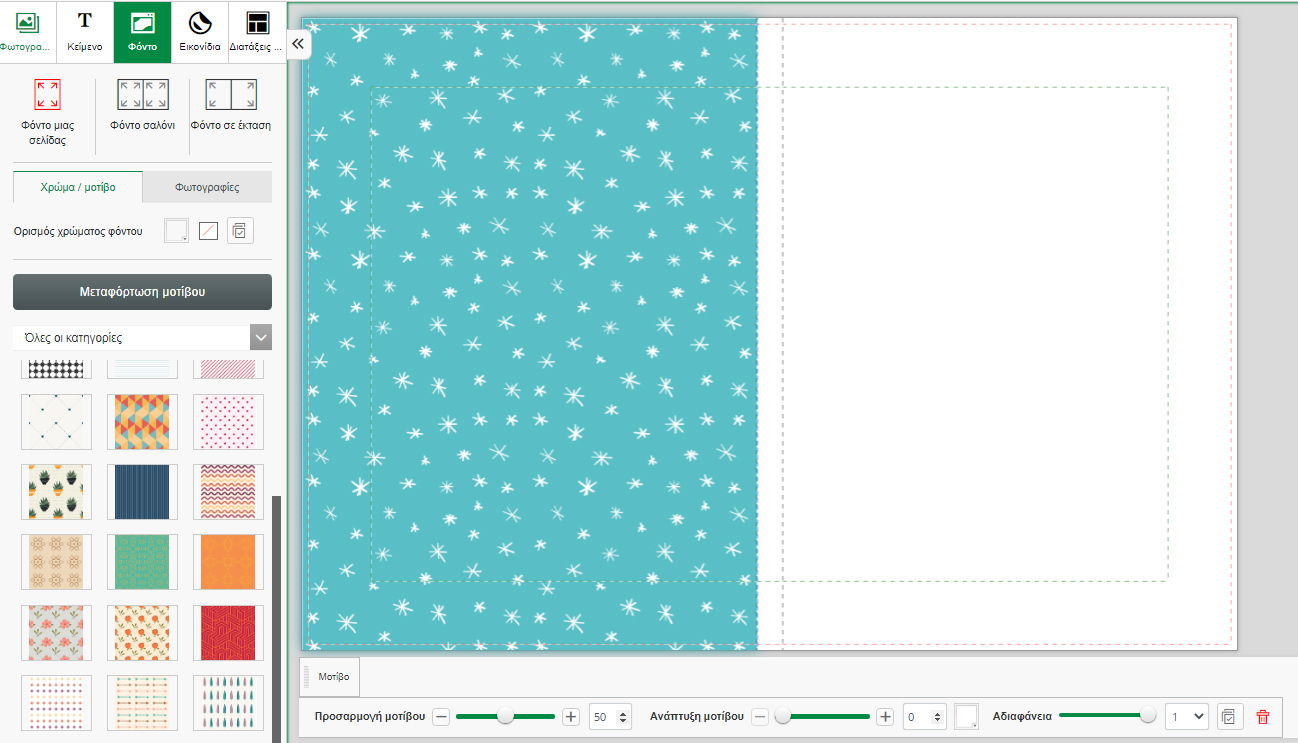Image resolution: width=1298 pixels, height=743 pixels.
Task: Click plus button for Προσαρμογή μοτίβου
Action: (571, 717)
